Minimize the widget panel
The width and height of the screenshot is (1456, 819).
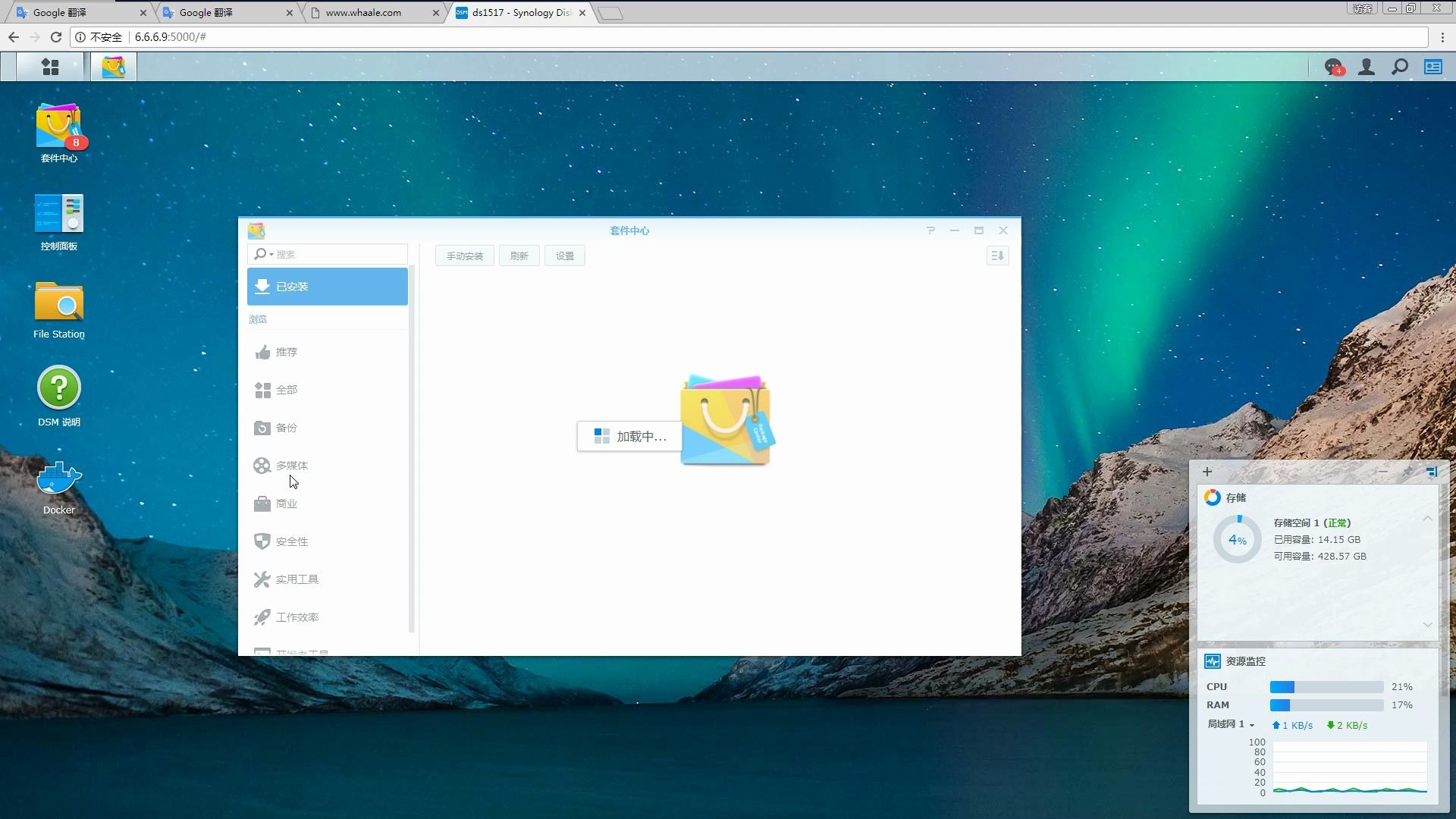(1383, 472)
